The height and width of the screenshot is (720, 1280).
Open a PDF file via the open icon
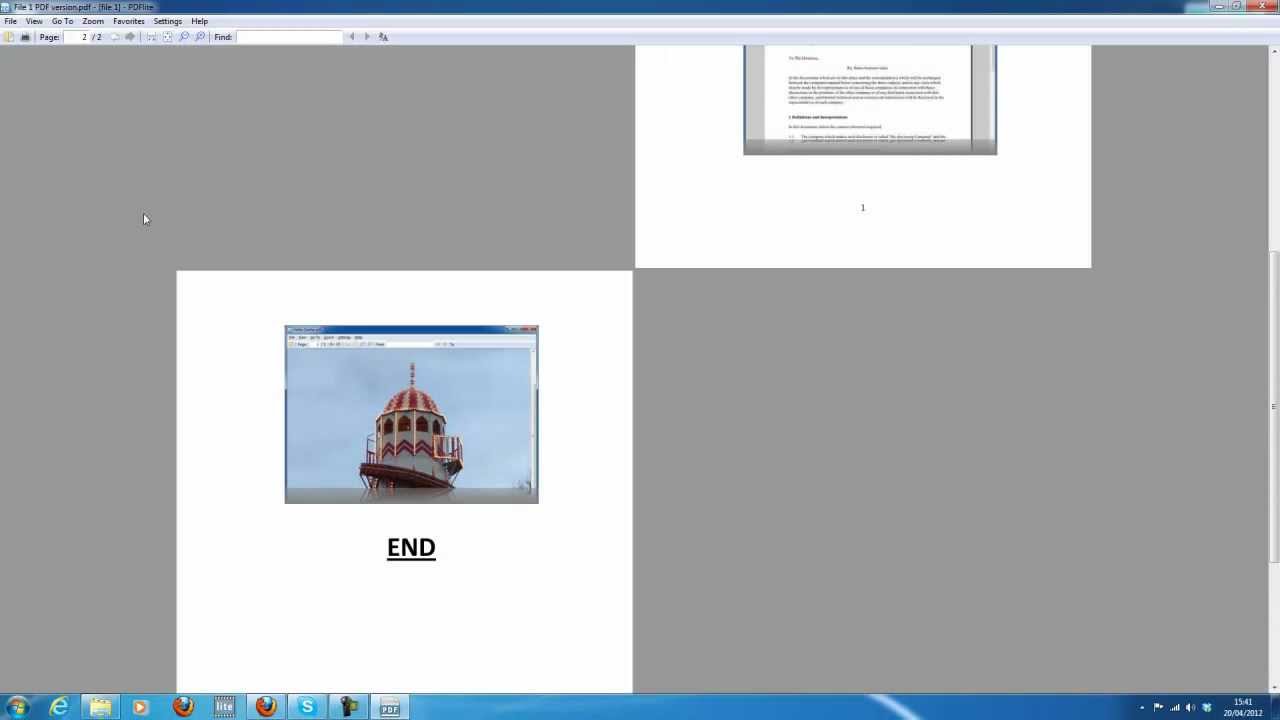[x=10, y=36]
